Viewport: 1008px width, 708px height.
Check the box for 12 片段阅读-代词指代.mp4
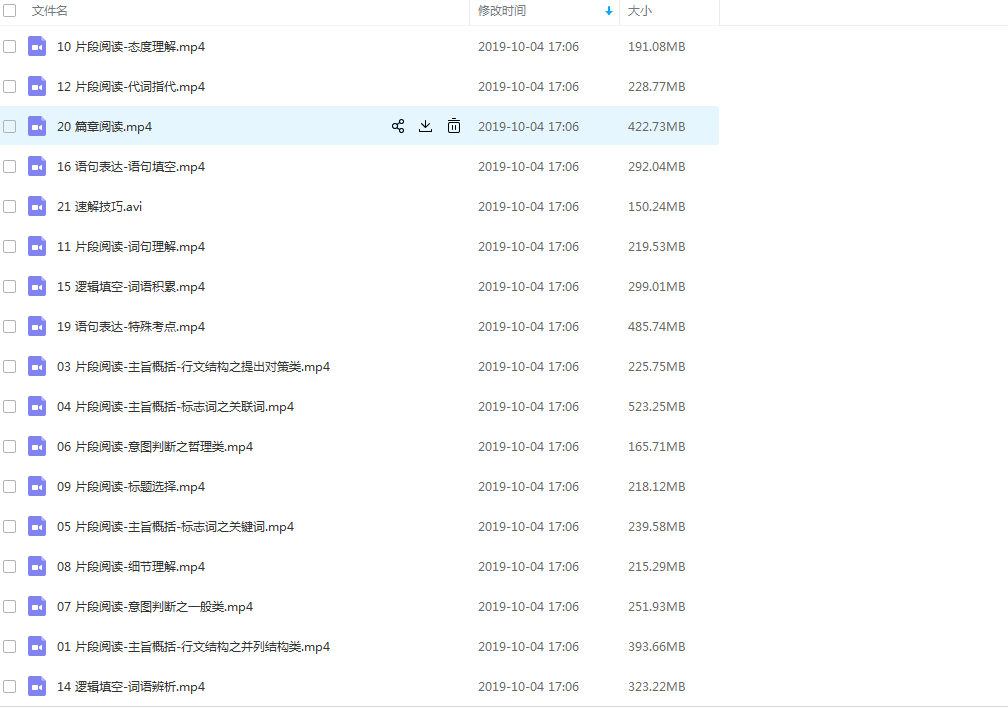pyautogui.click(x=10, y=86)
